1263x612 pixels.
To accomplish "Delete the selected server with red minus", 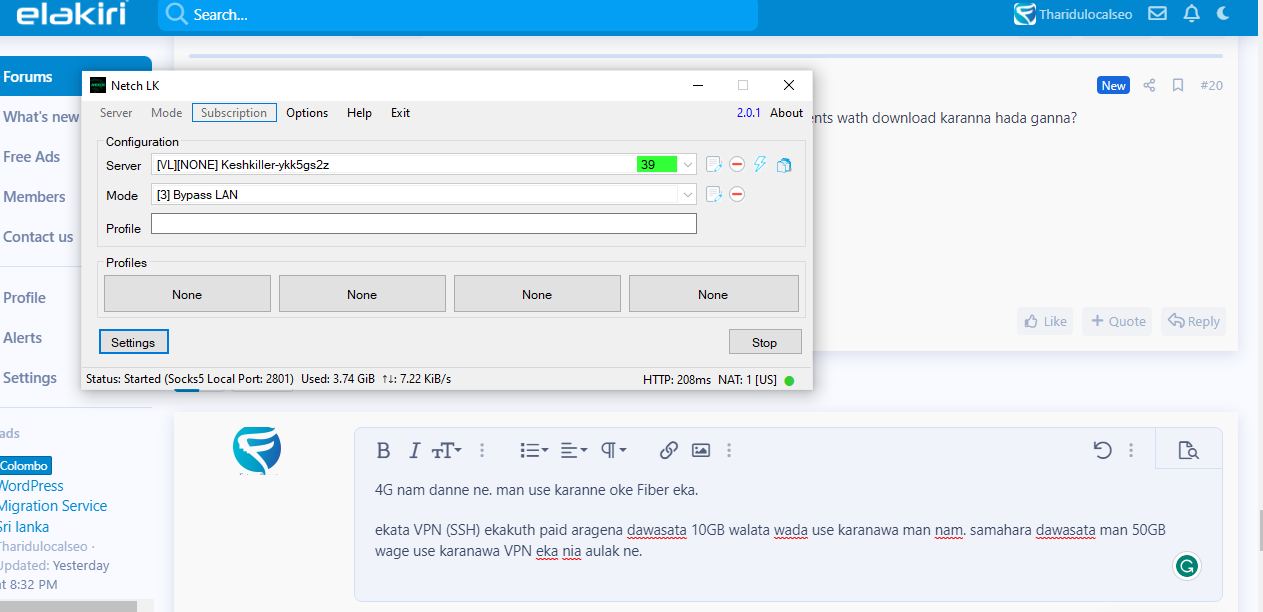I will [737, 164].
